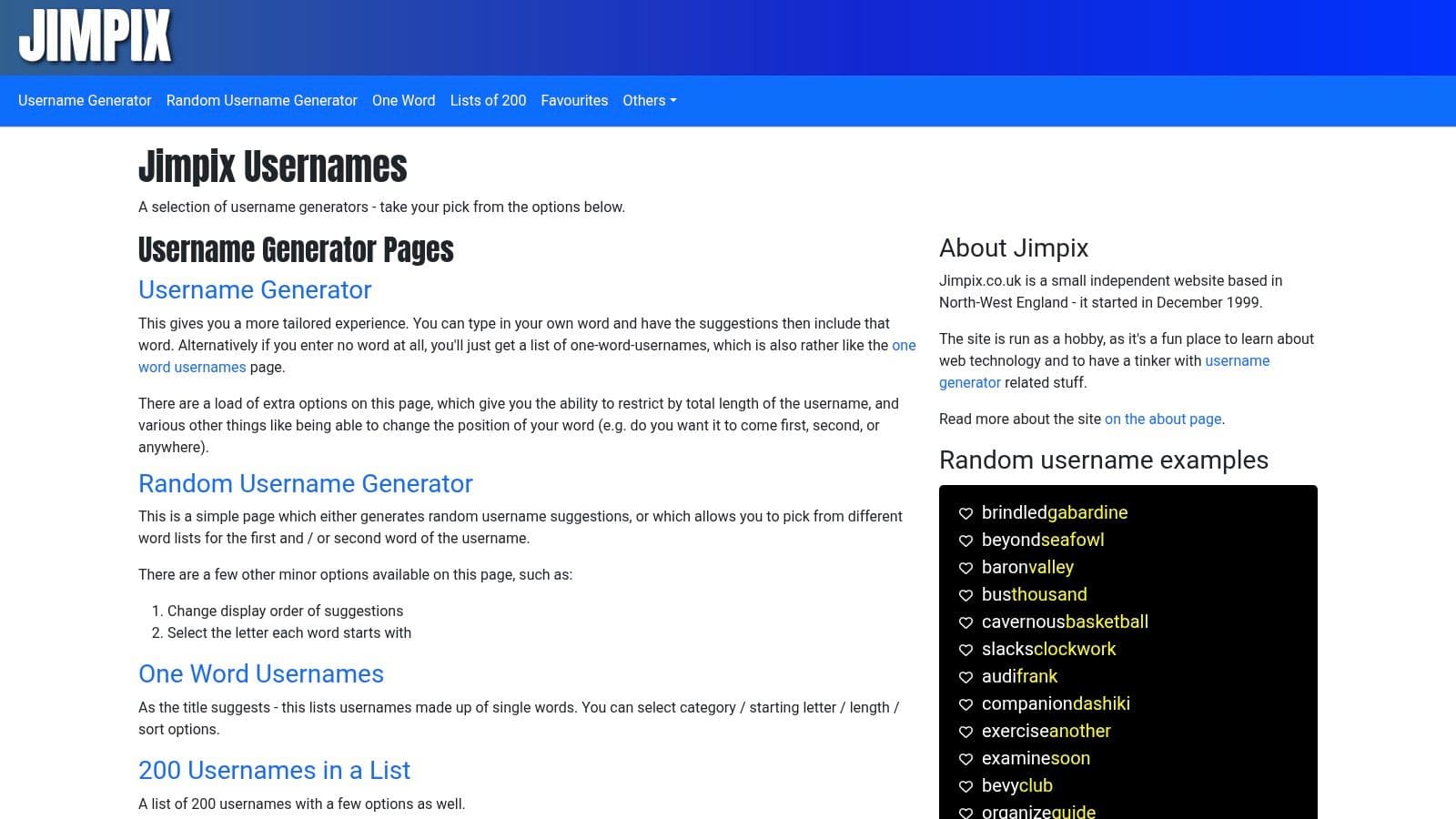Open One Word Usernames heading link
The width and height of the screenshot is (1456, 819).
[x=261, y=673]
